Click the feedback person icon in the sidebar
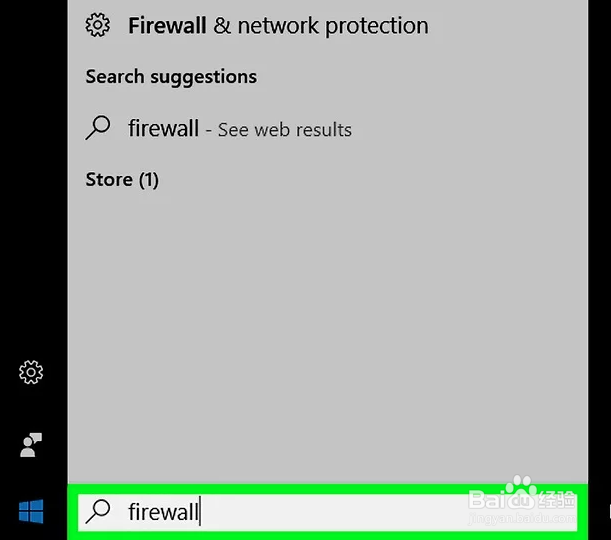Image resolution: width=611 pixels, height=540 pixels. (31, 445)
